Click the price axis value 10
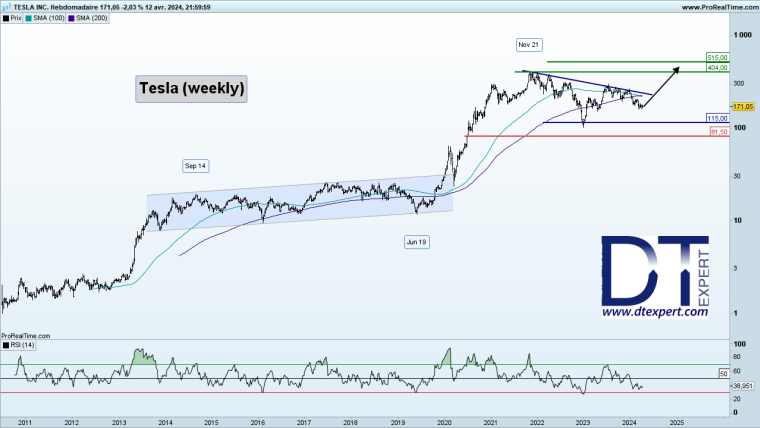The height and width of the screenshot is (428, 760). click(737, 221)
